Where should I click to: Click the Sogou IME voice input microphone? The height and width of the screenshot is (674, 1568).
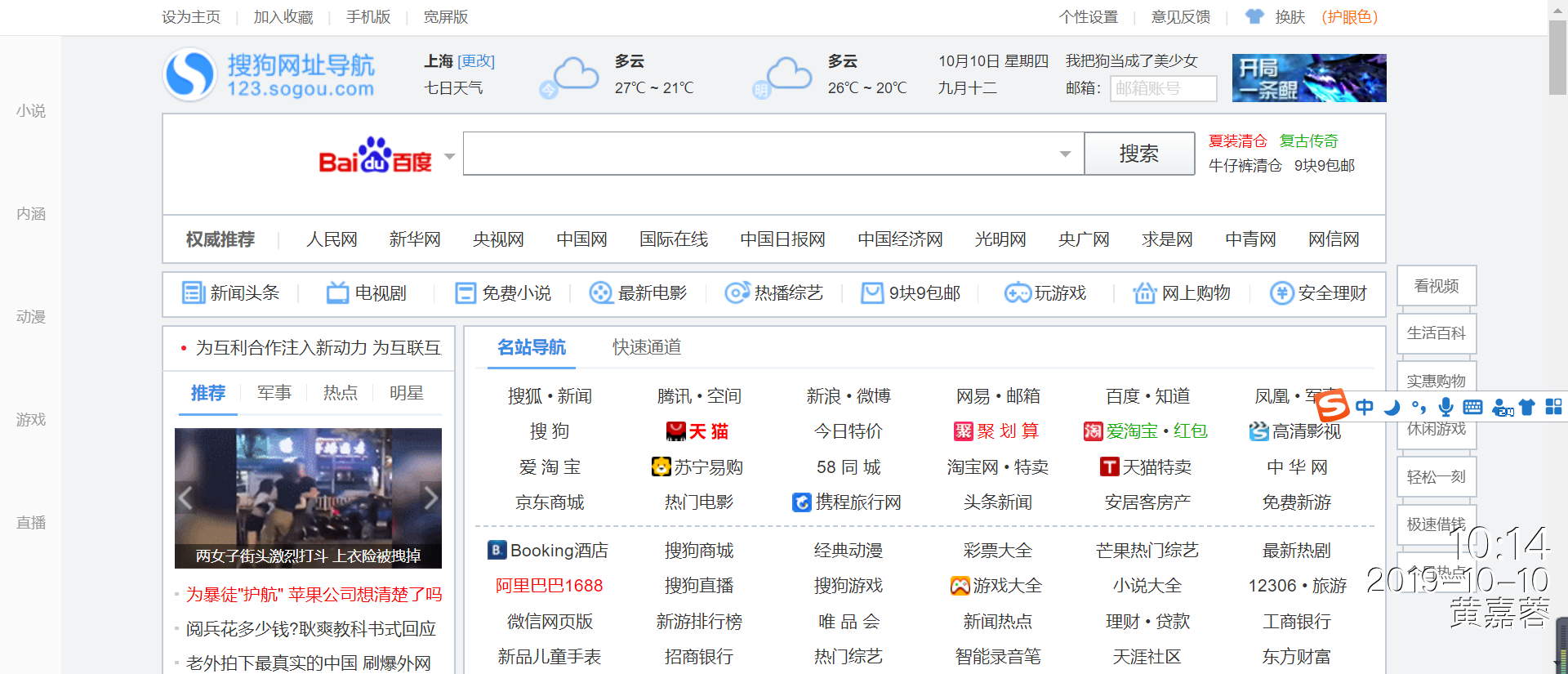tap(1445, 407)
